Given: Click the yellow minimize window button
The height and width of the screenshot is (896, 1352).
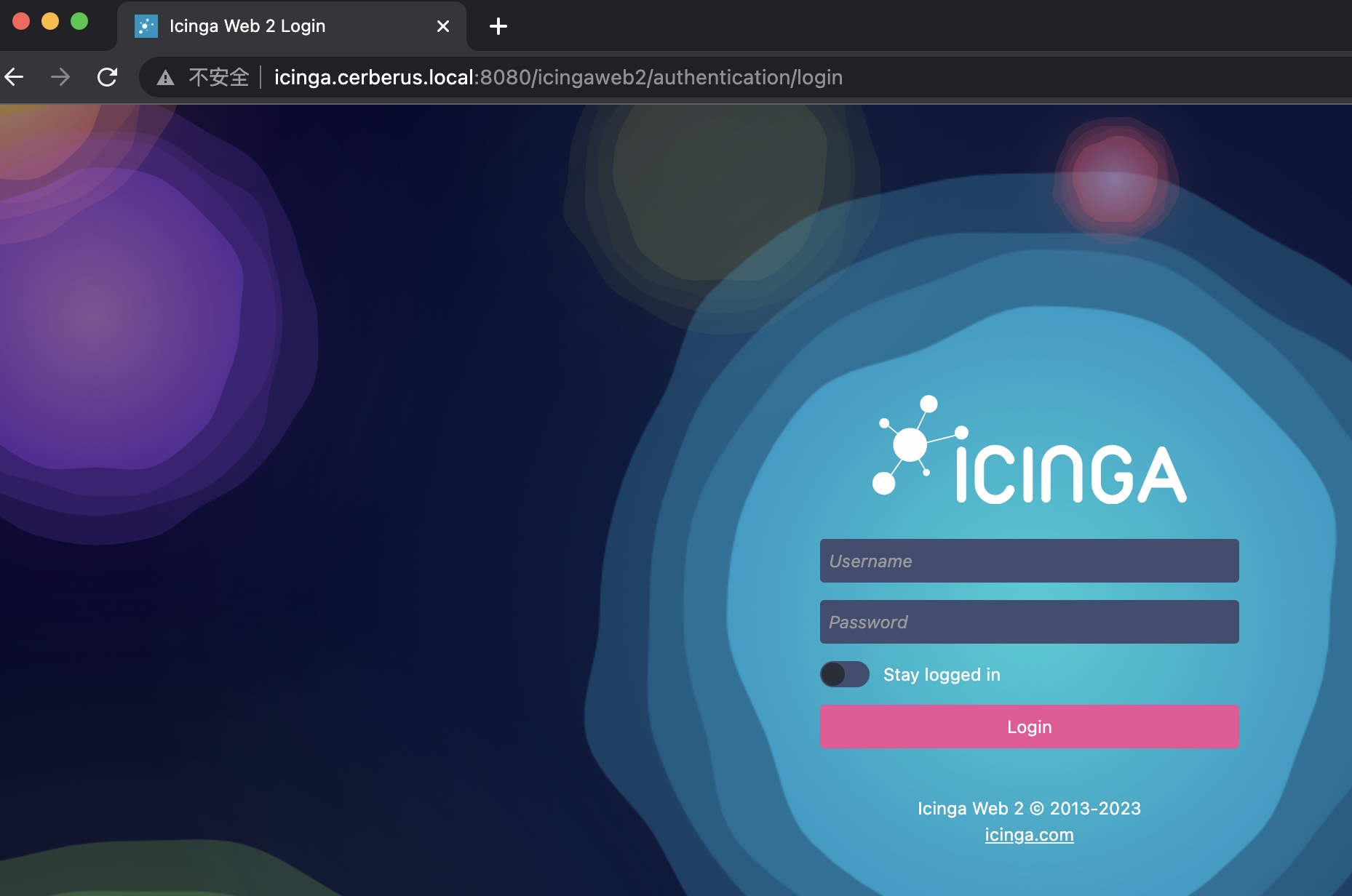Looking at the screenshot, I should [x=50, y=21].
